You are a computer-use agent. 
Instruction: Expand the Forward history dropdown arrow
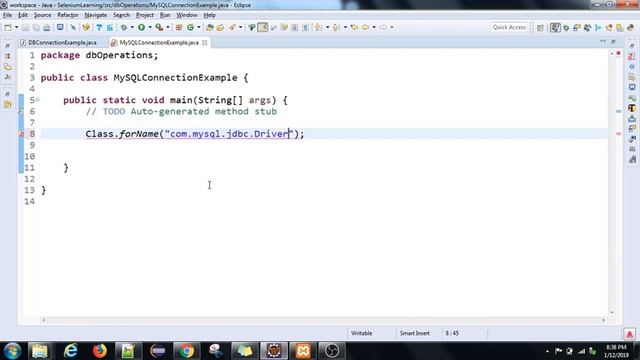pos(392,27)
